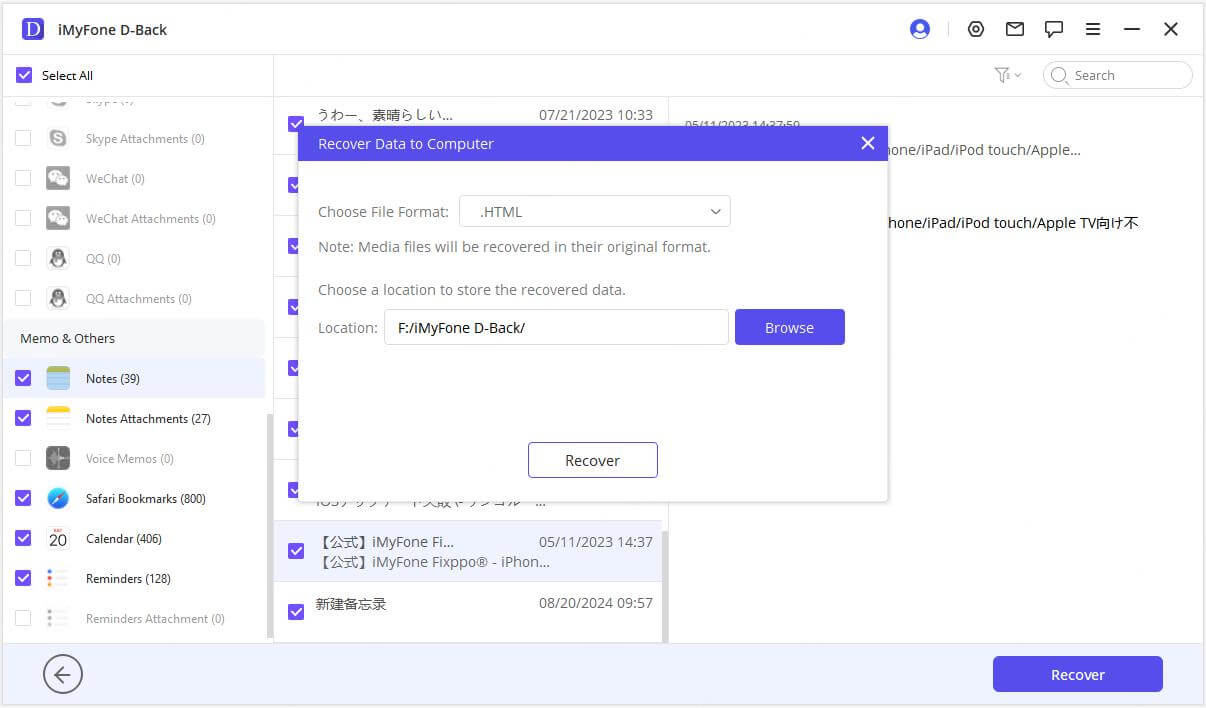Click the Calendar icon
Viewport: 1206px width, 708px height.
[58, 538]
